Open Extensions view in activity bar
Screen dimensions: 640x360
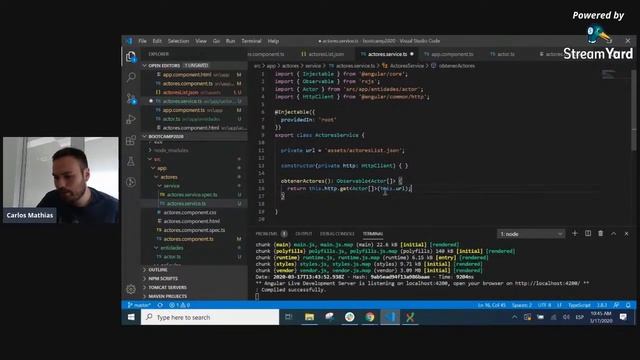(x=131, y=140)
